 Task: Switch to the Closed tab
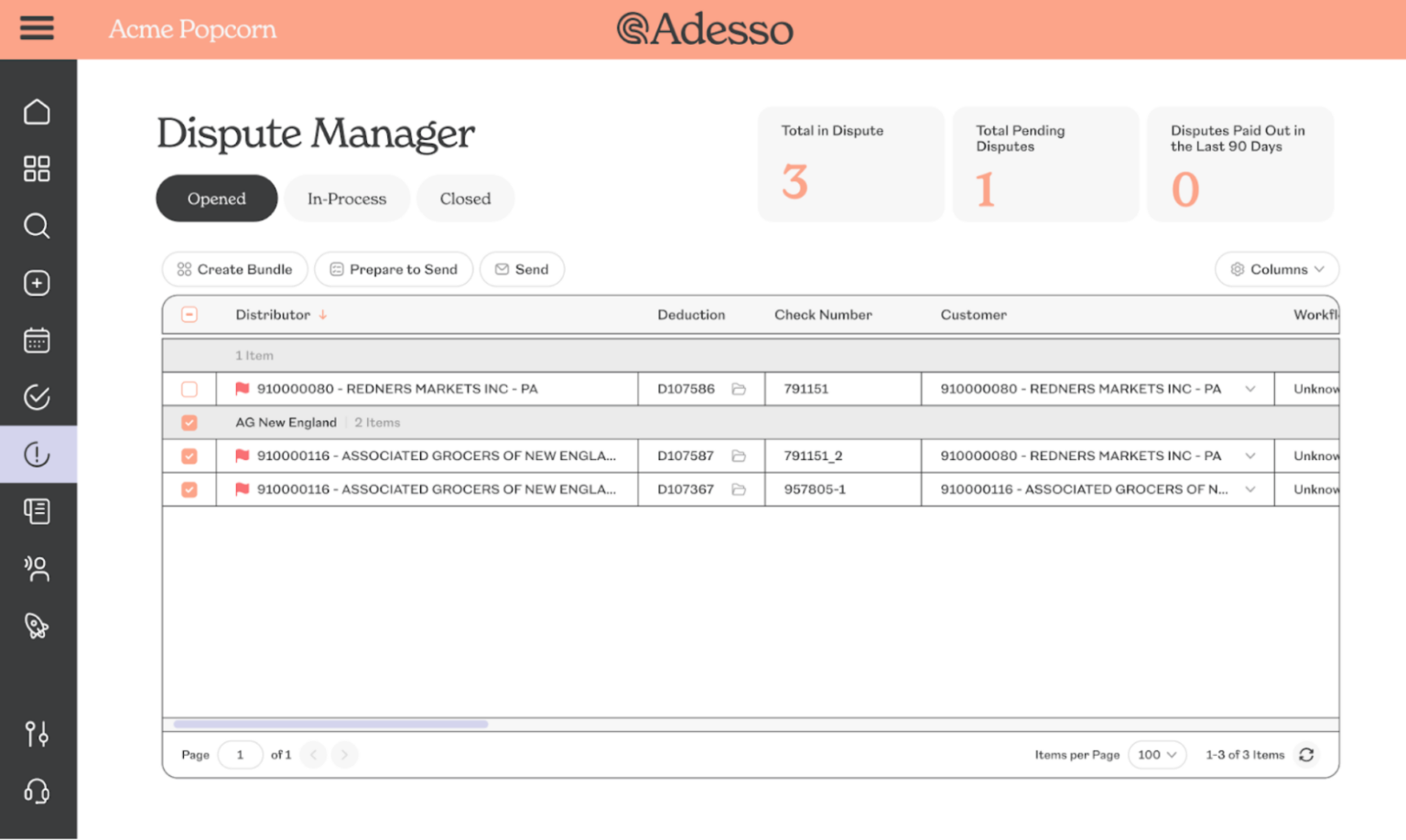click(x=465, y=199)
